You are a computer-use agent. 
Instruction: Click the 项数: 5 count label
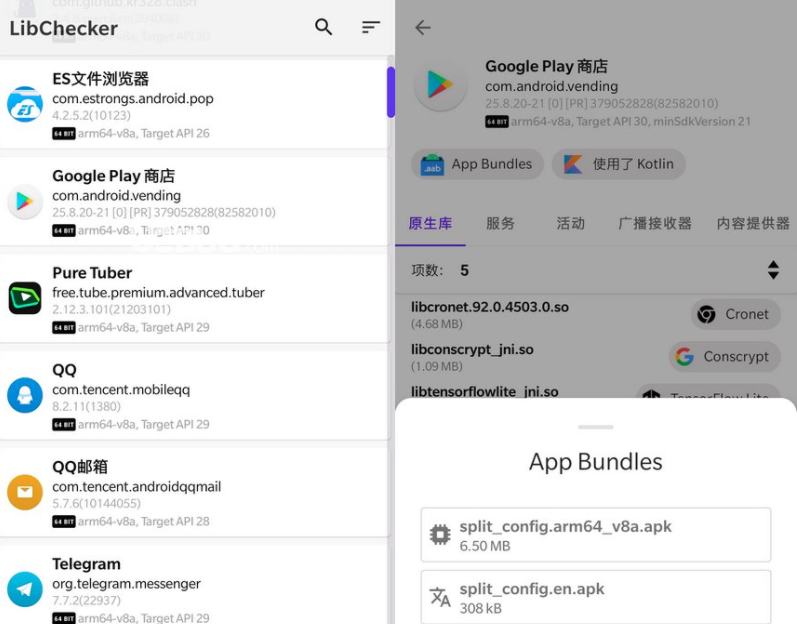[440, 270]
